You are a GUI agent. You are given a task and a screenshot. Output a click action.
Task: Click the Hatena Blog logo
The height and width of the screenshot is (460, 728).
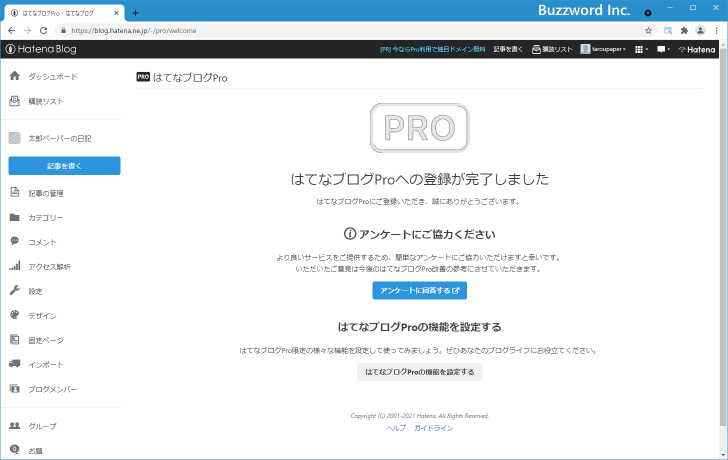coord(41,49)
